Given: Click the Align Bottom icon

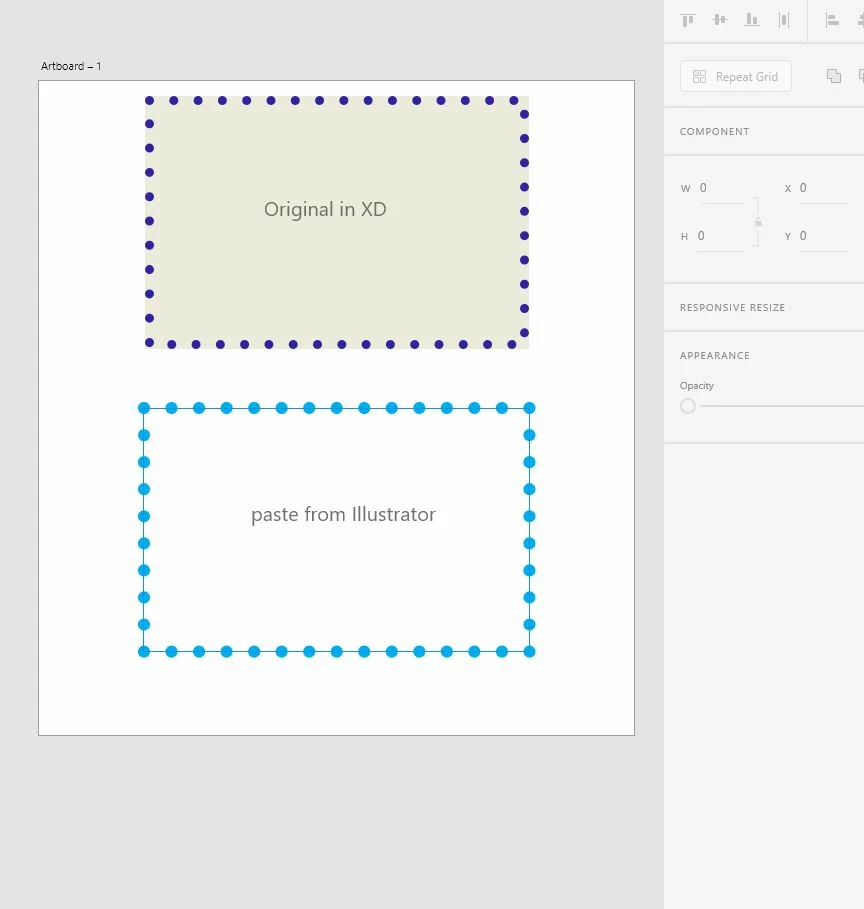Looking at the screenshot, I should [x=752, y=20].
